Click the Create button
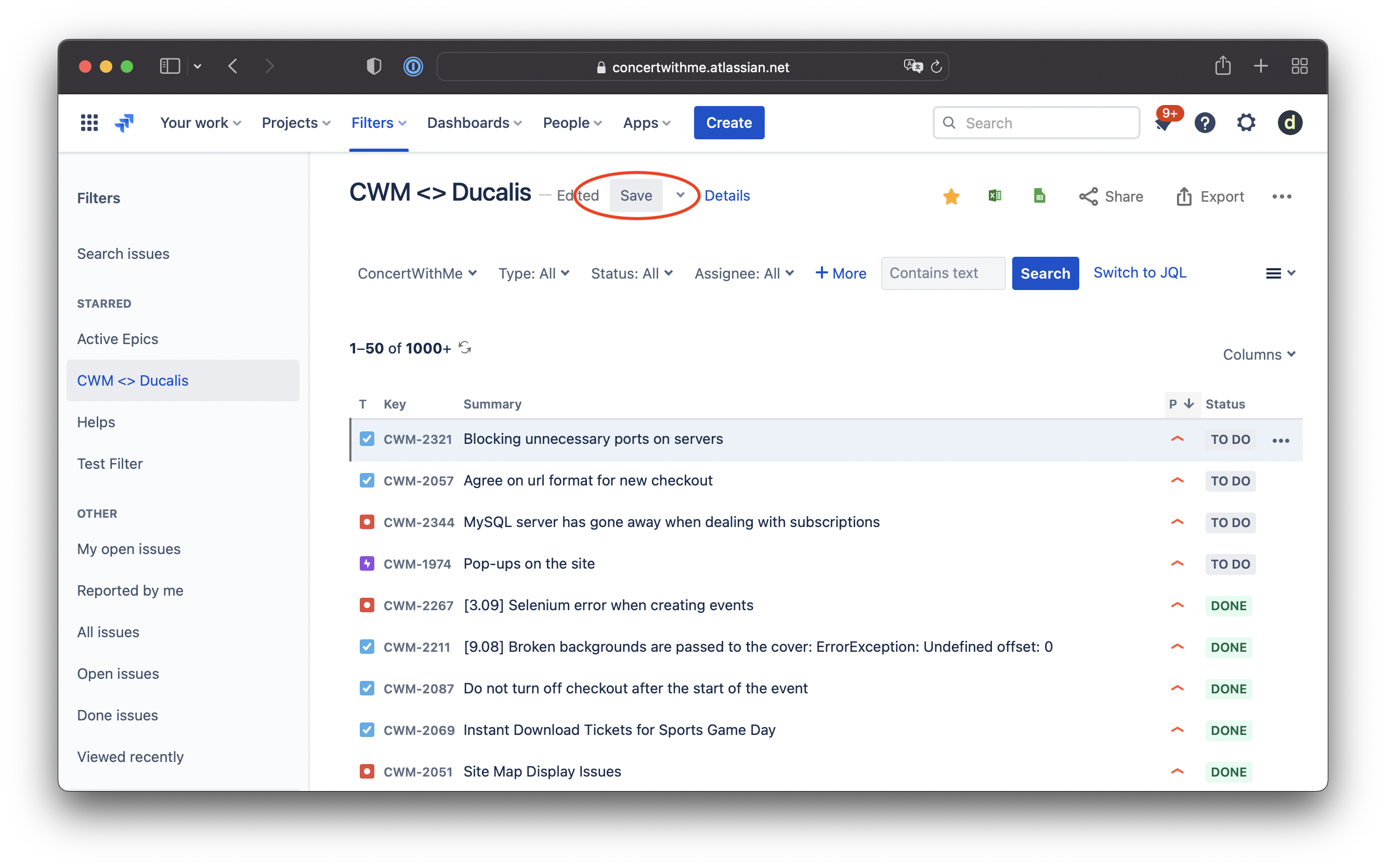Viewport: 1386px width, 868px height. (x=728, y=122)
